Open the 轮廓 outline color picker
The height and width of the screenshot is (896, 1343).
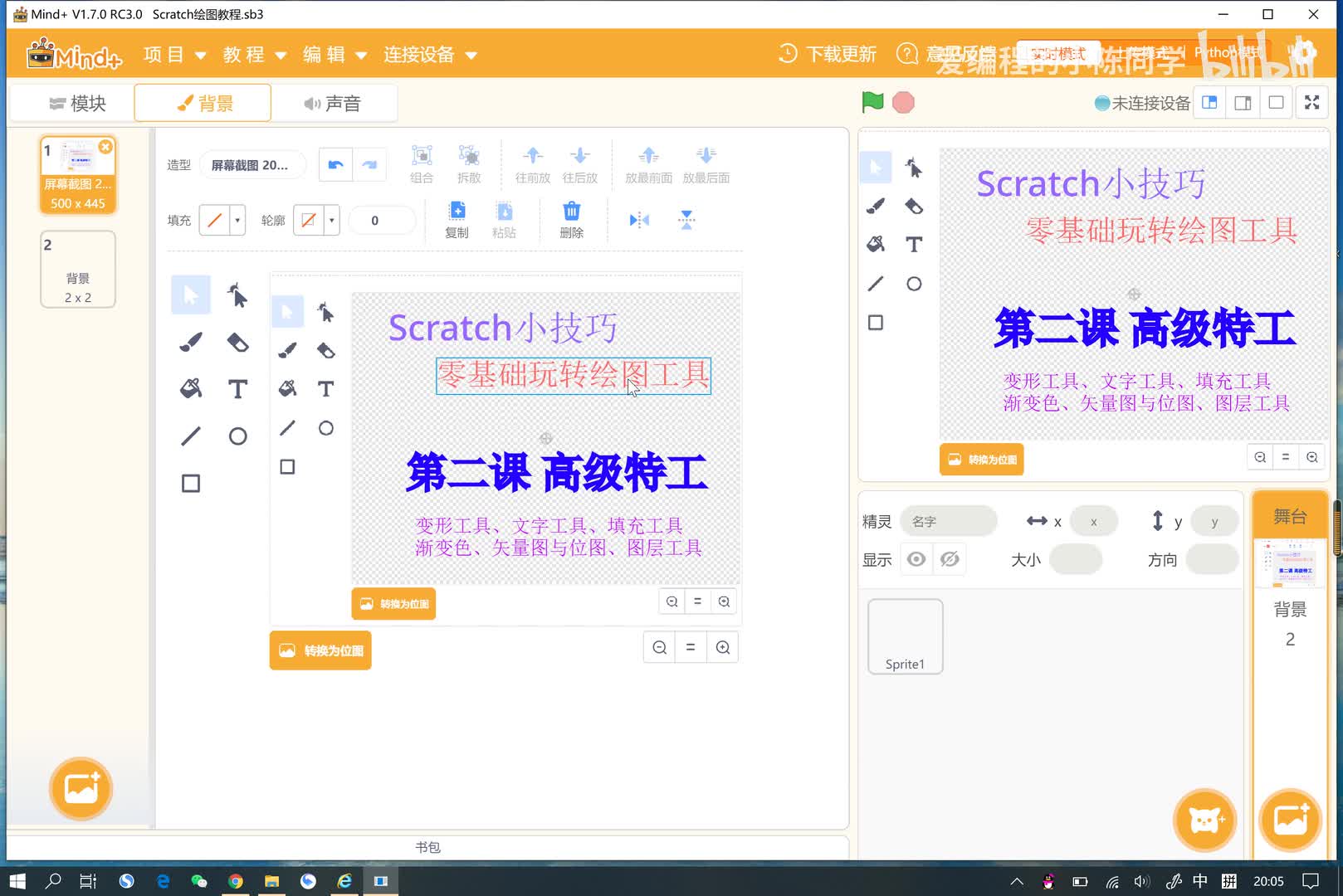316,220
